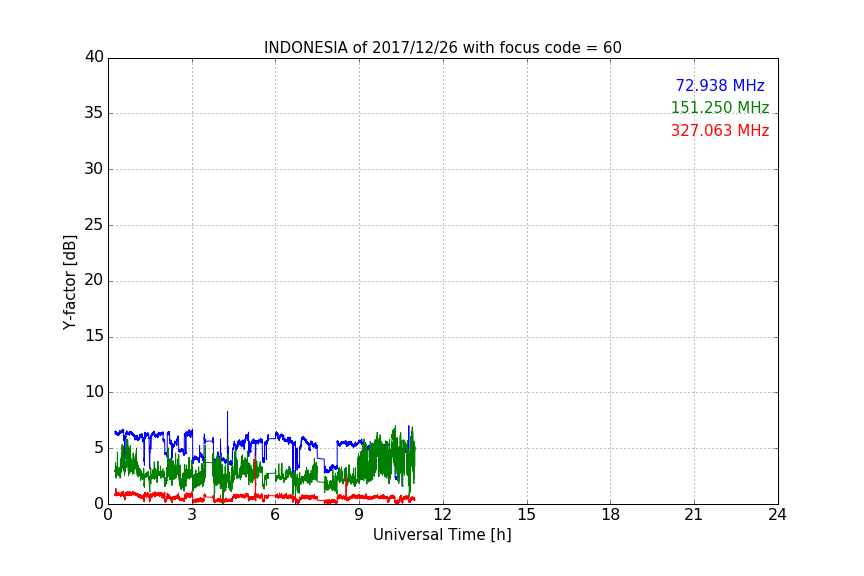Select the green "151.250 MHz" legend label
This screenshot has width=864, height=576.
(x=720, y=107)
